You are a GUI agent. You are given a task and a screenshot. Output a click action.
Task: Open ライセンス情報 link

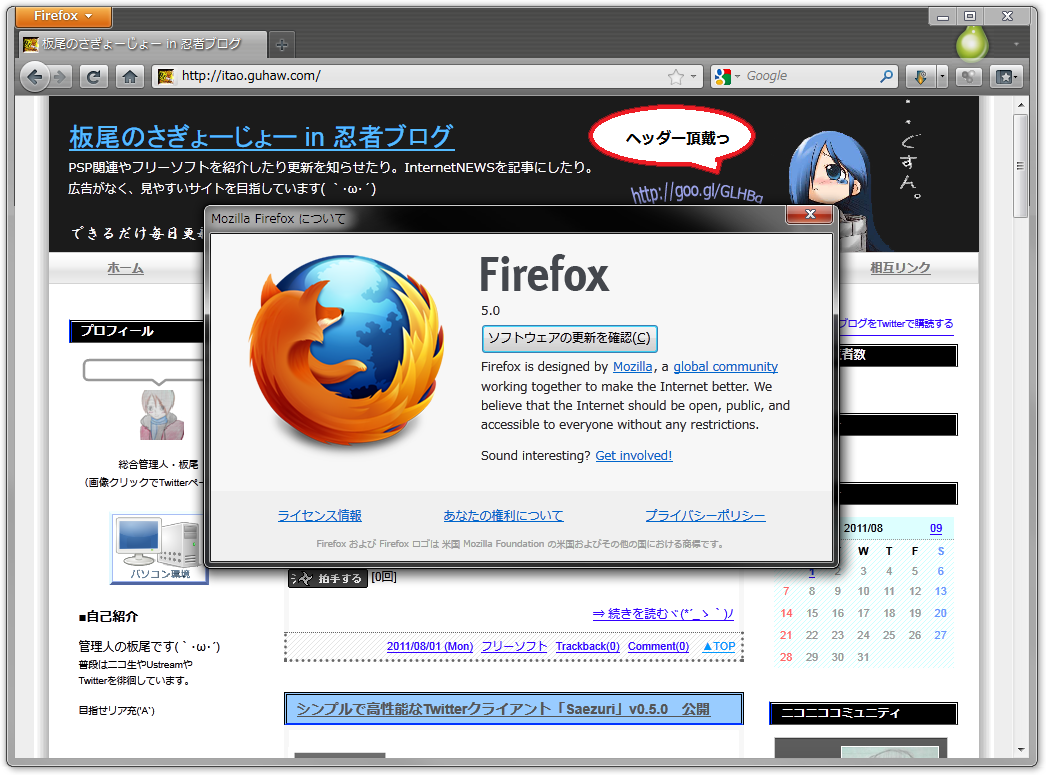click(320, 516)
